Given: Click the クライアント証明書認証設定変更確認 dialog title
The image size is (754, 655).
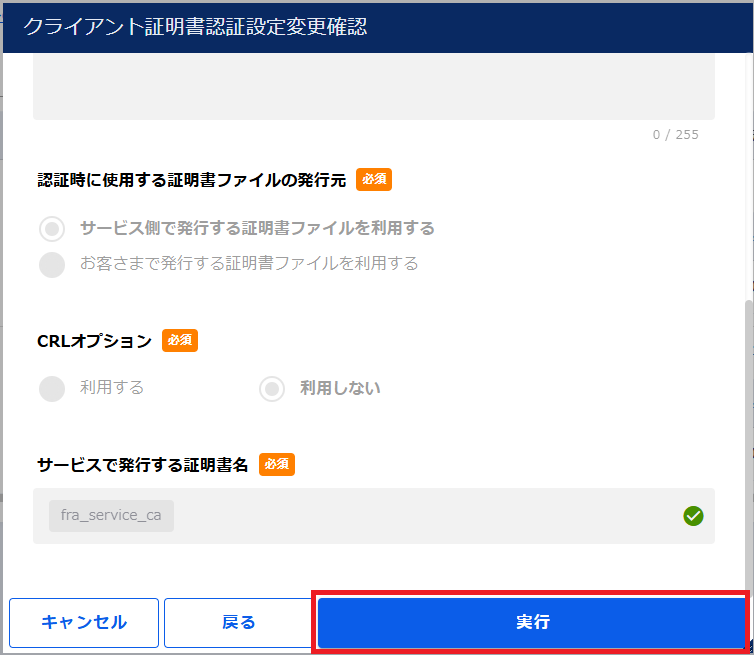Looking at the screenshot, I should [195, 26].
